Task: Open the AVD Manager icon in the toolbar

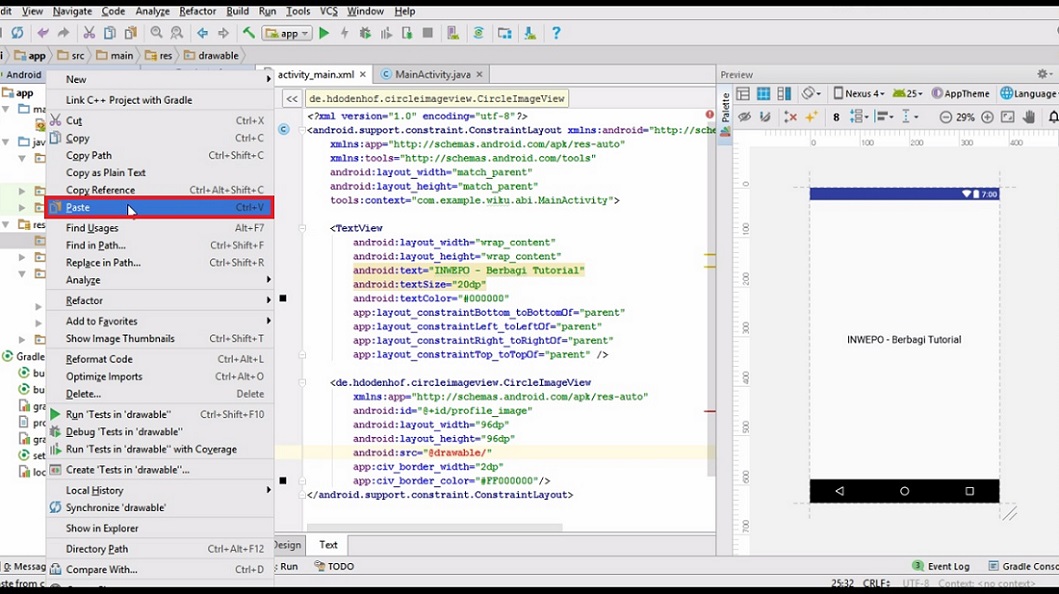Action: (x=453, y=32)
